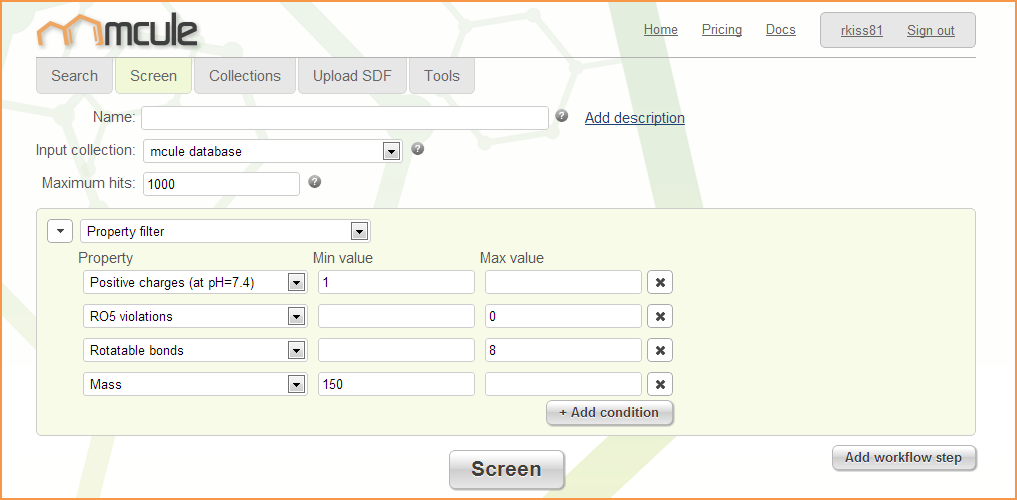This screenshot has height=500, width=1017.
Task: Remove the Mass condition row
Action: tap(660, 384)
